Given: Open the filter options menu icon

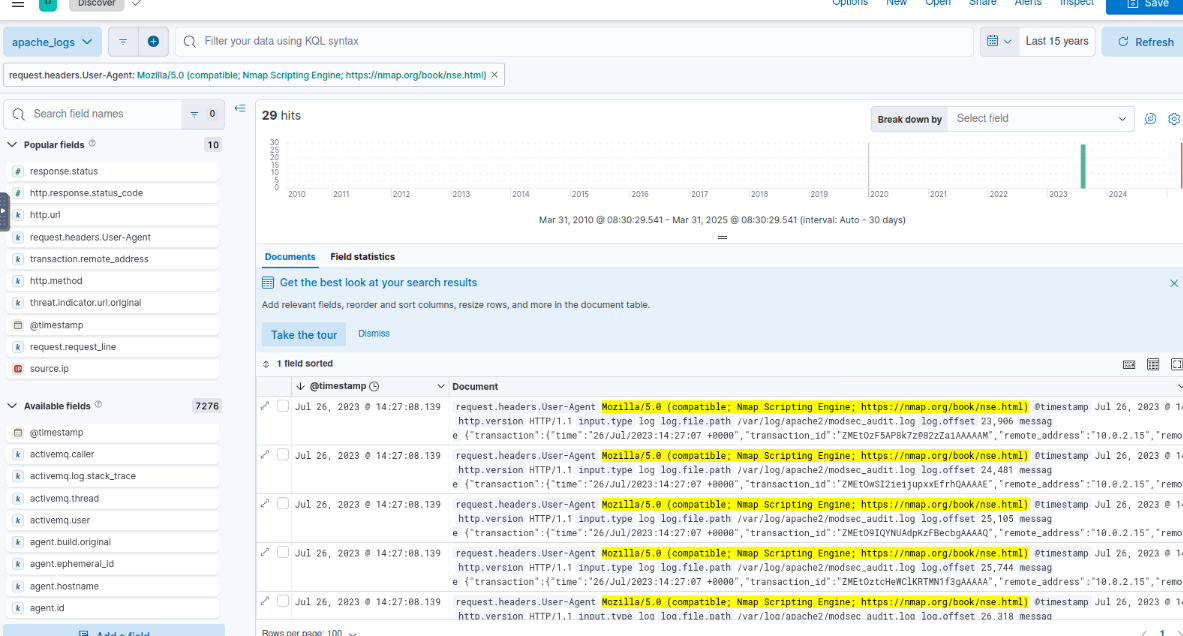Looking at the screenshot, I should tap(123, 42).
